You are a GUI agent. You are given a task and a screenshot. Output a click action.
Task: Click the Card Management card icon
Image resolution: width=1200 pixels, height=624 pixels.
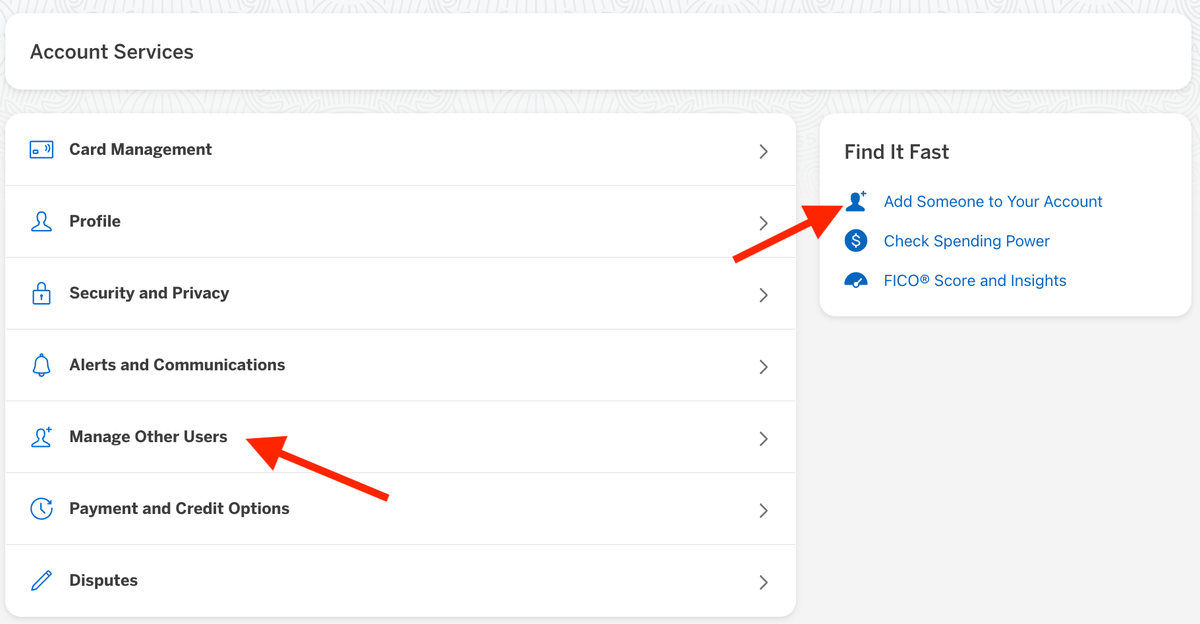click(x=41, y=150)
